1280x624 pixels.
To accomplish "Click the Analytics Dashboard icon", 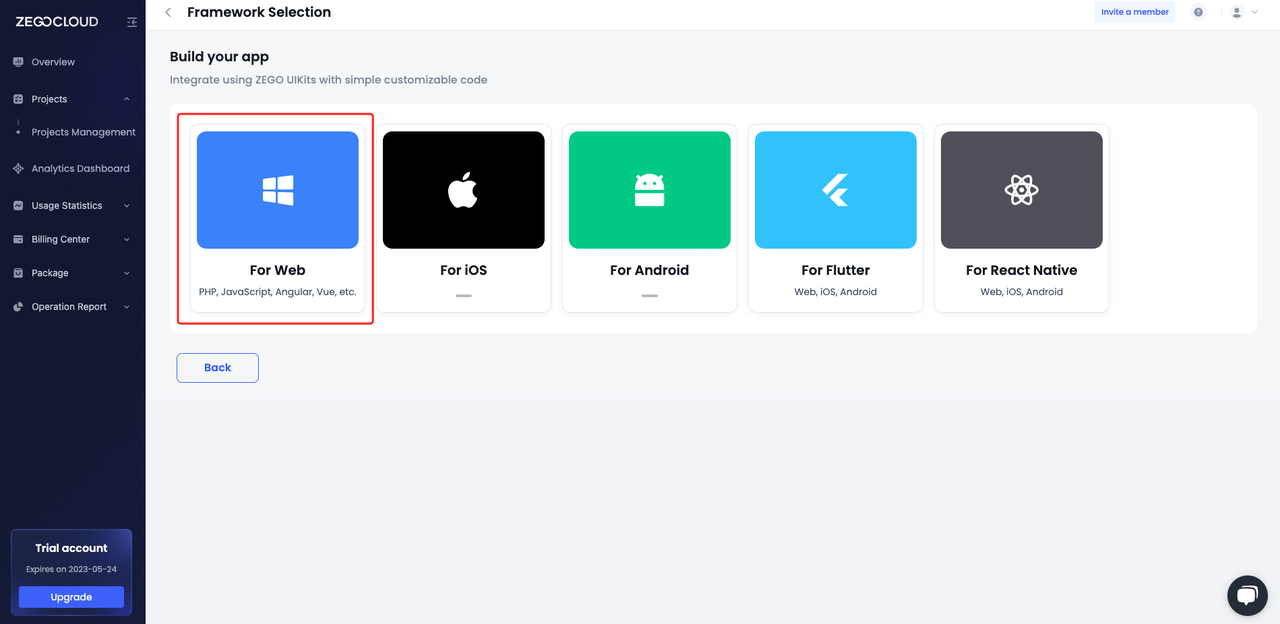I will coord(18,169).
